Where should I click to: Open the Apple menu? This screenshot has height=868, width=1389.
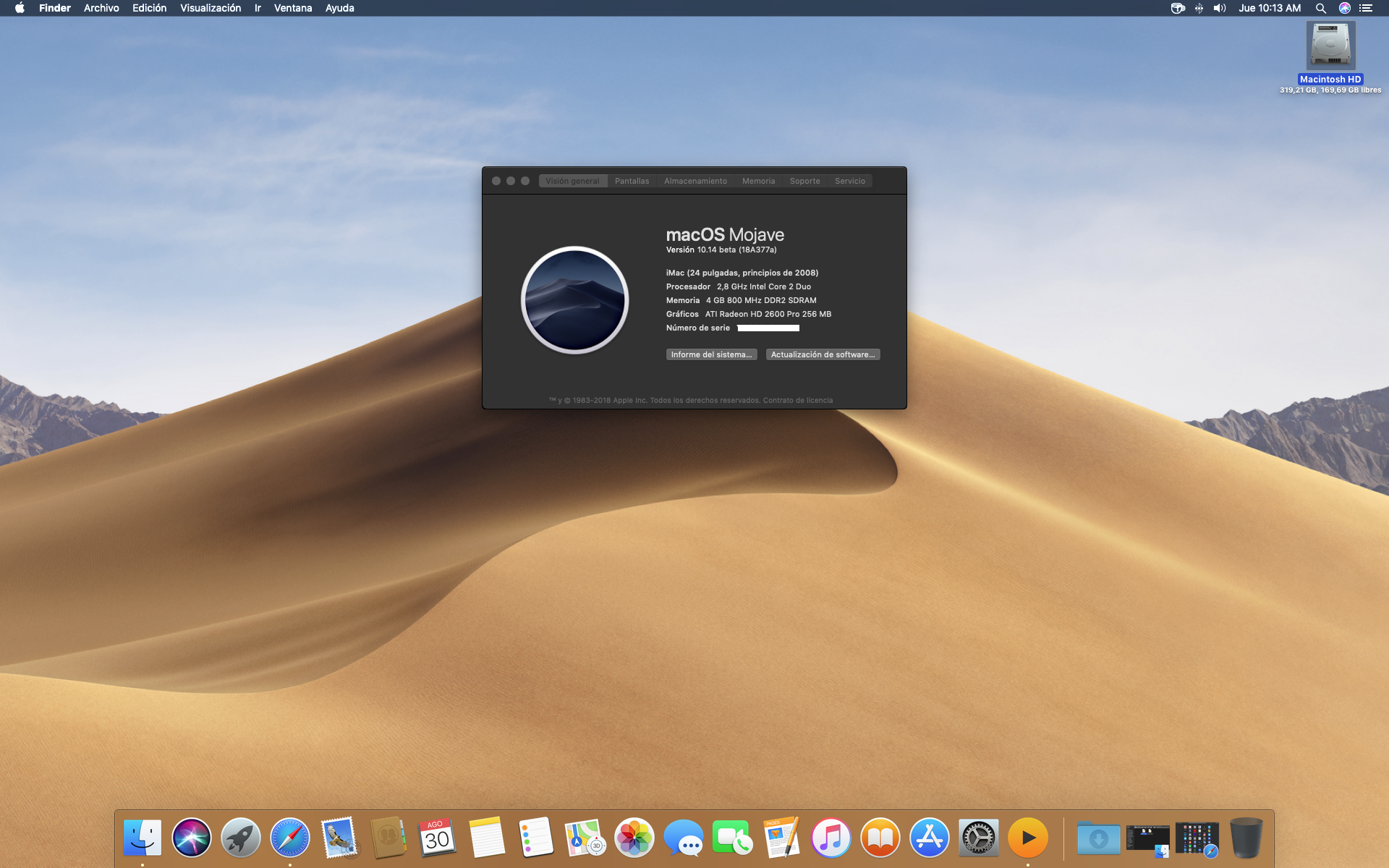(x=20, y=8)
